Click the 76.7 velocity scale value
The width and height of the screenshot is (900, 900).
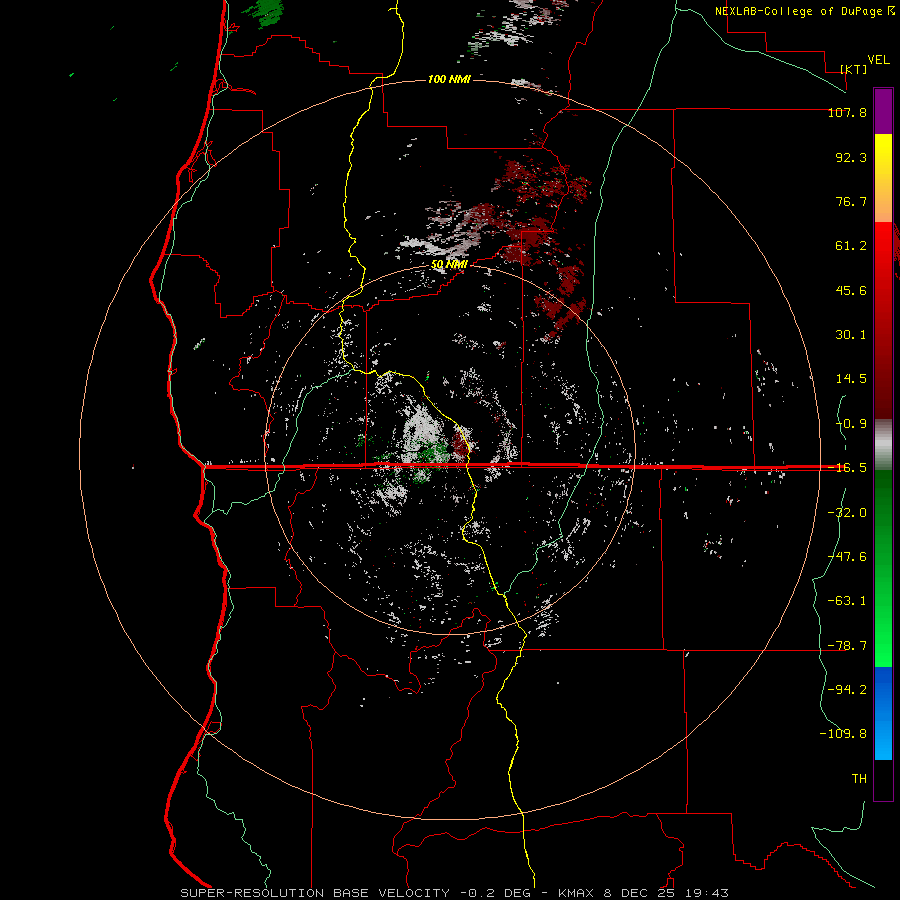click(x=851, y=201)
